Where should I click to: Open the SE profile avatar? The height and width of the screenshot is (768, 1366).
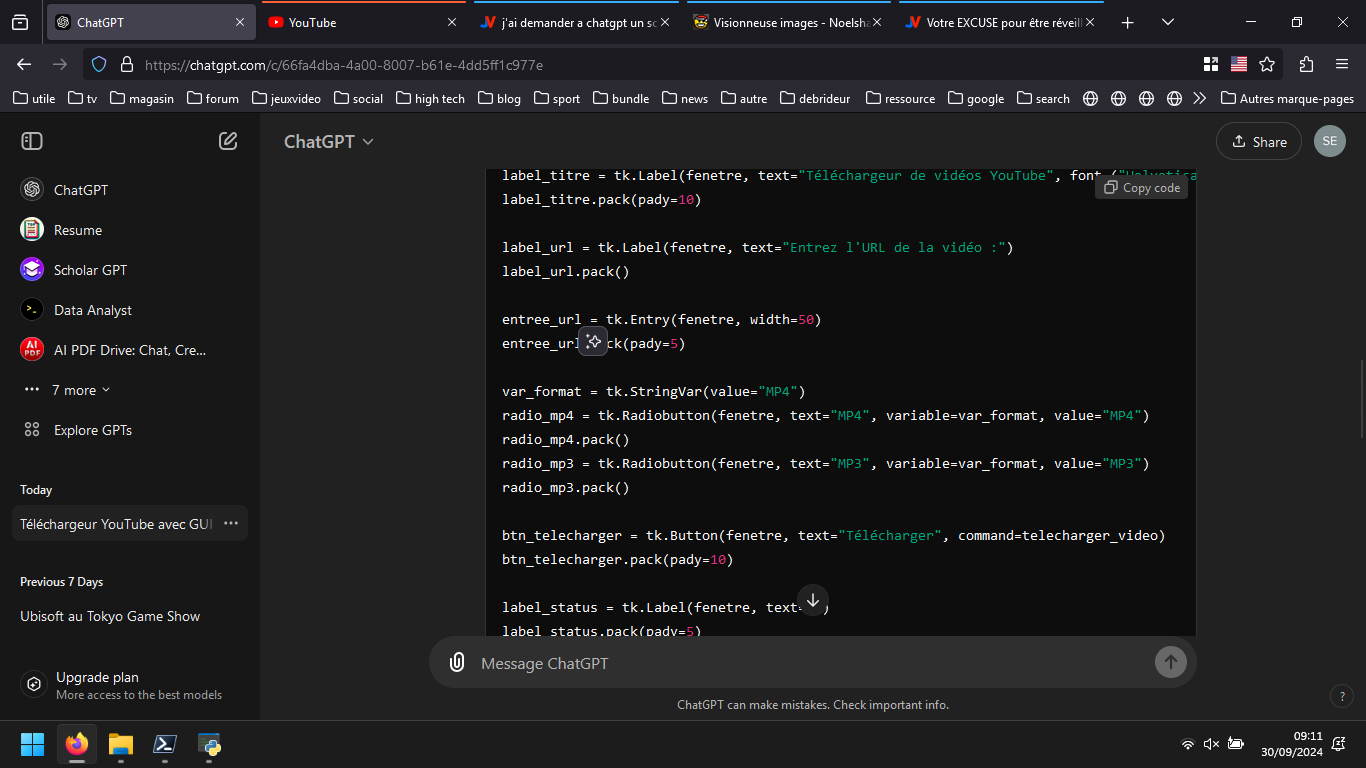(x=1329, y=141)
